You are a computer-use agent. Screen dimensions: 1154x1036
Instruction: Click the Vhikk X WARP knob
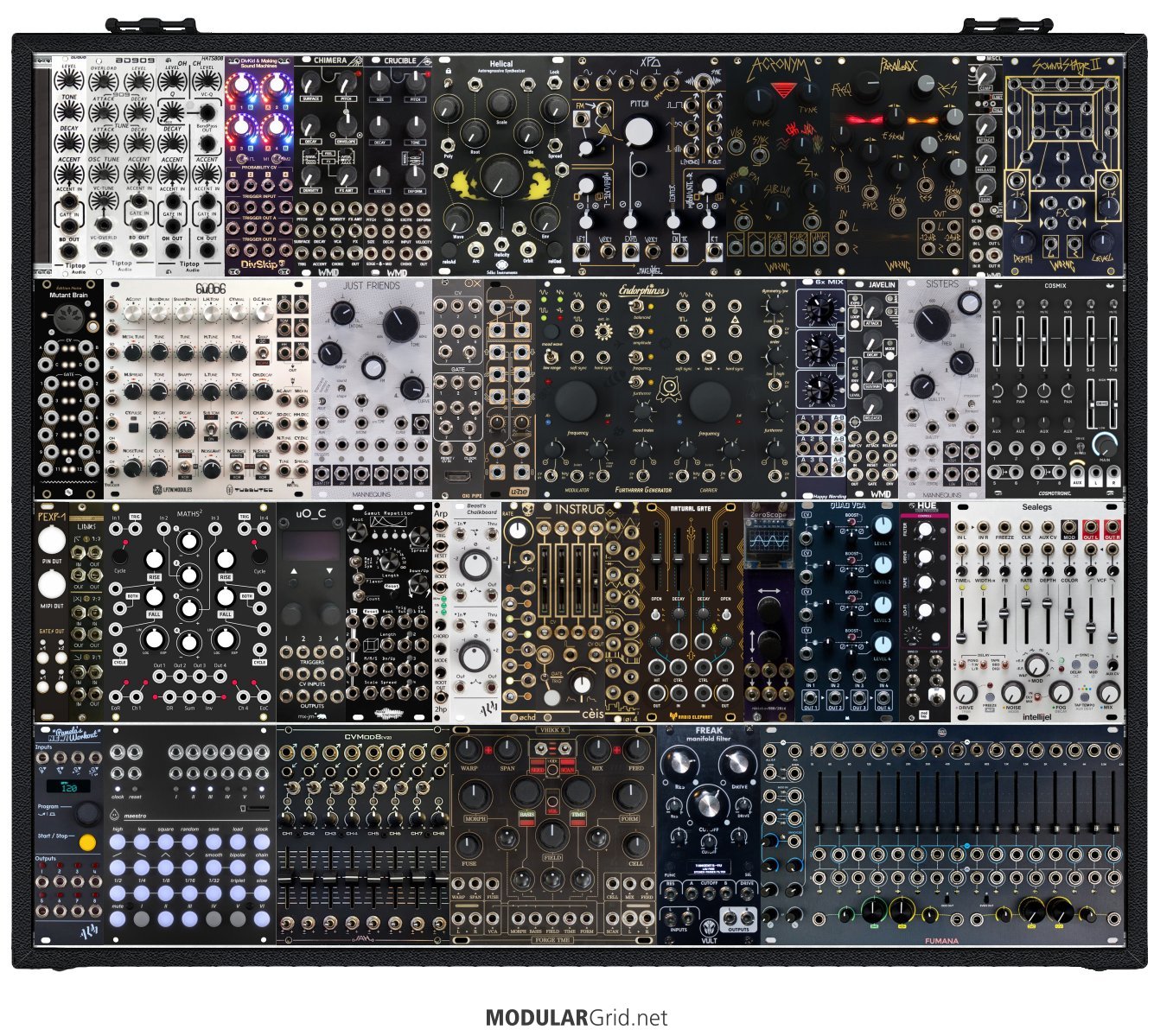coord(469,749)
